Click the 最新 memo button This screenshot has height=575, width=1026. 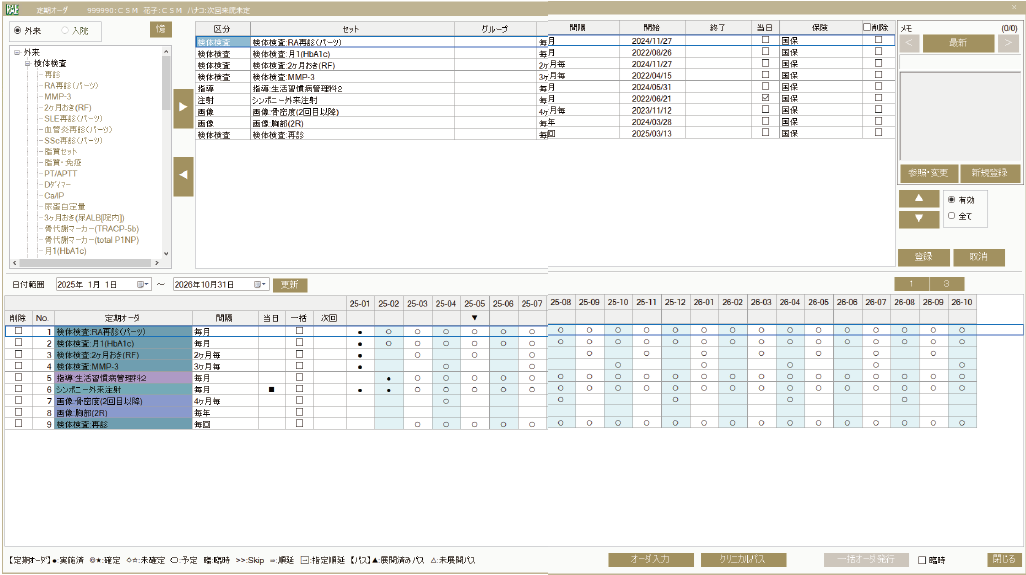(x=958, y=43)
